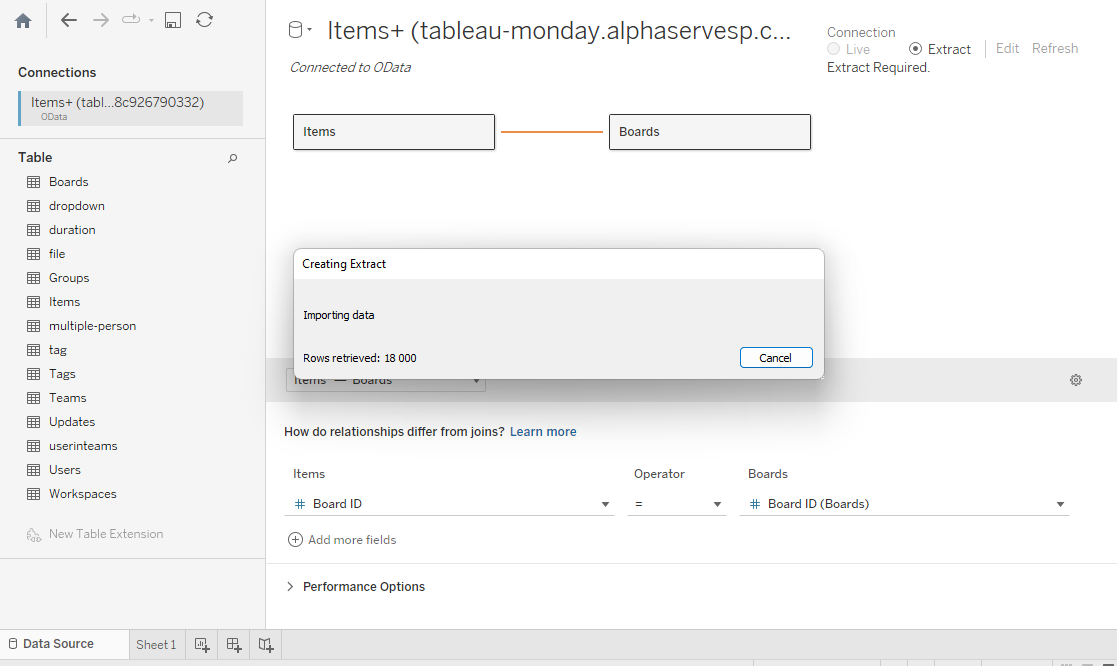Expand the Performance Options section
This screenshot has width=1117, height=666.
pos(291,587)
